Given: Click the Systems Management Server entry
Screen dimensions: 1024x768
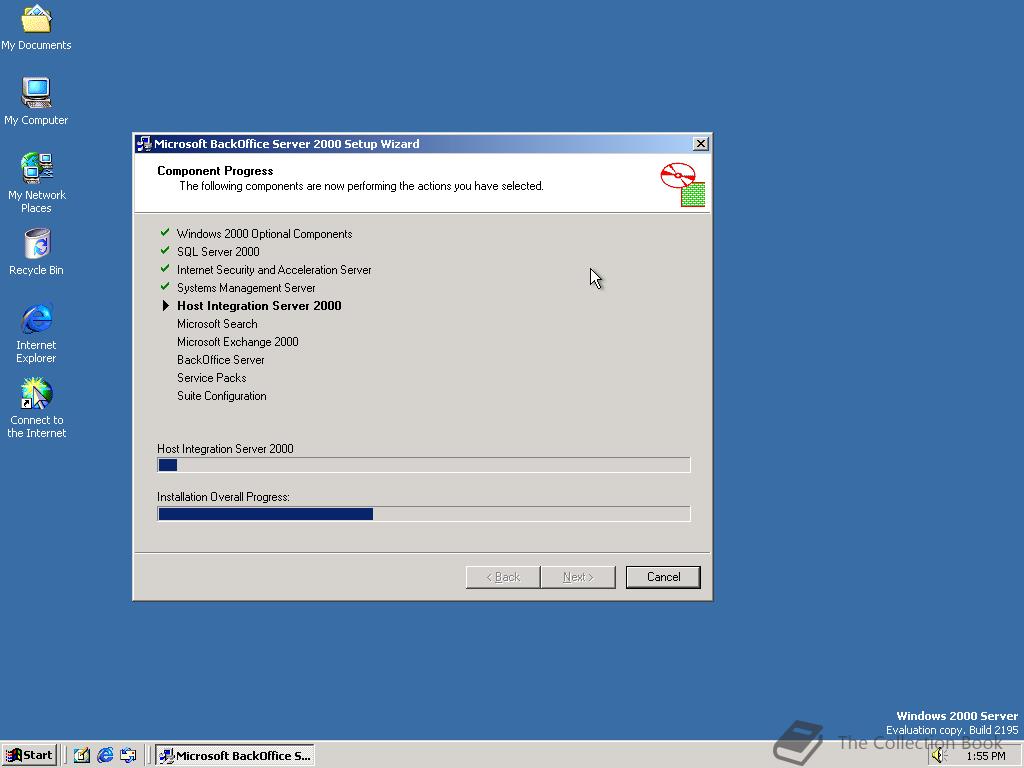Looking at the screenshot, I should coord(246,288).
